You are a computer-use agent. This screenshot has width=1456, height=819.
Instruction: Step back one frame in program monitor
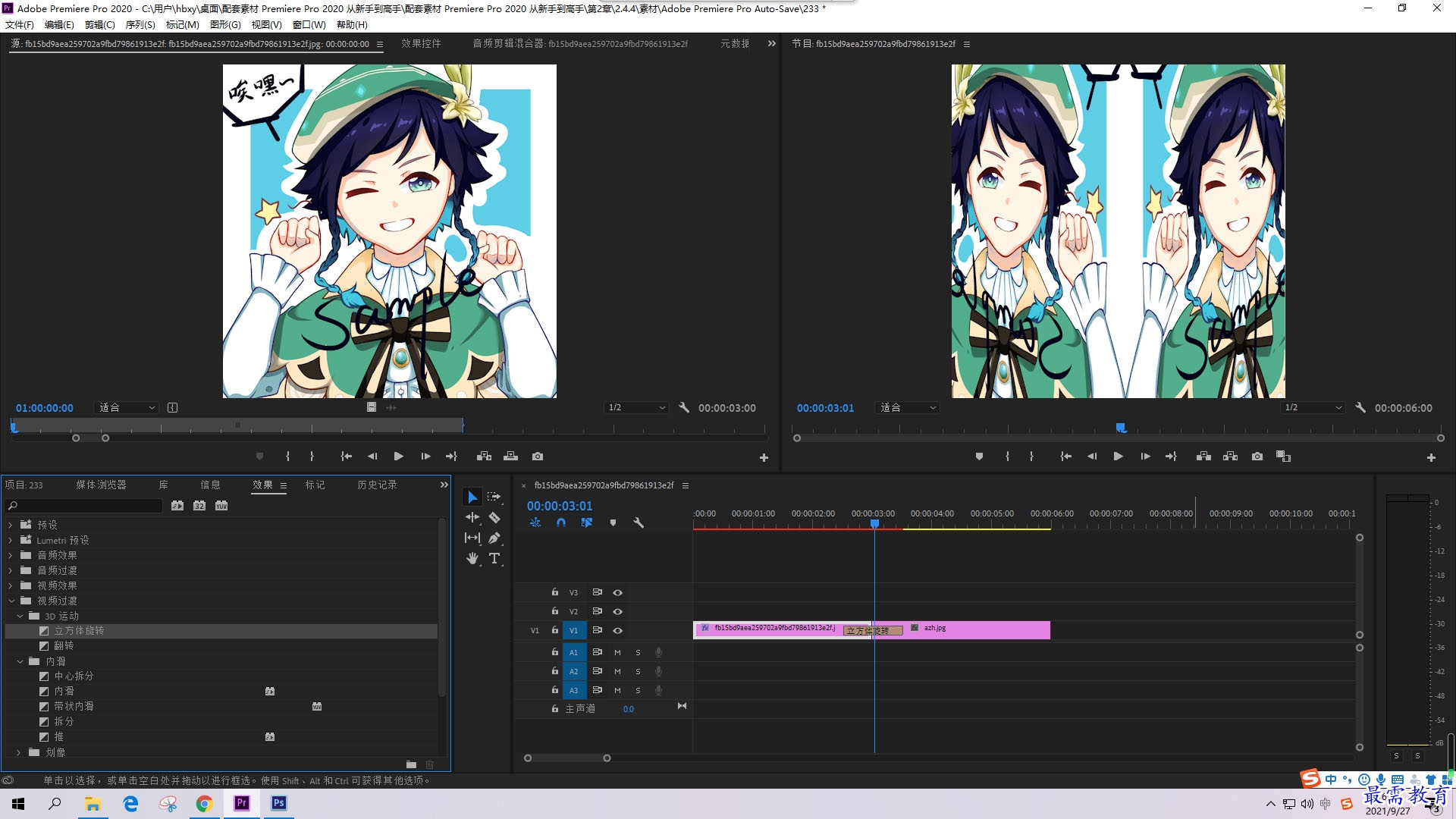click(1092, 457)
